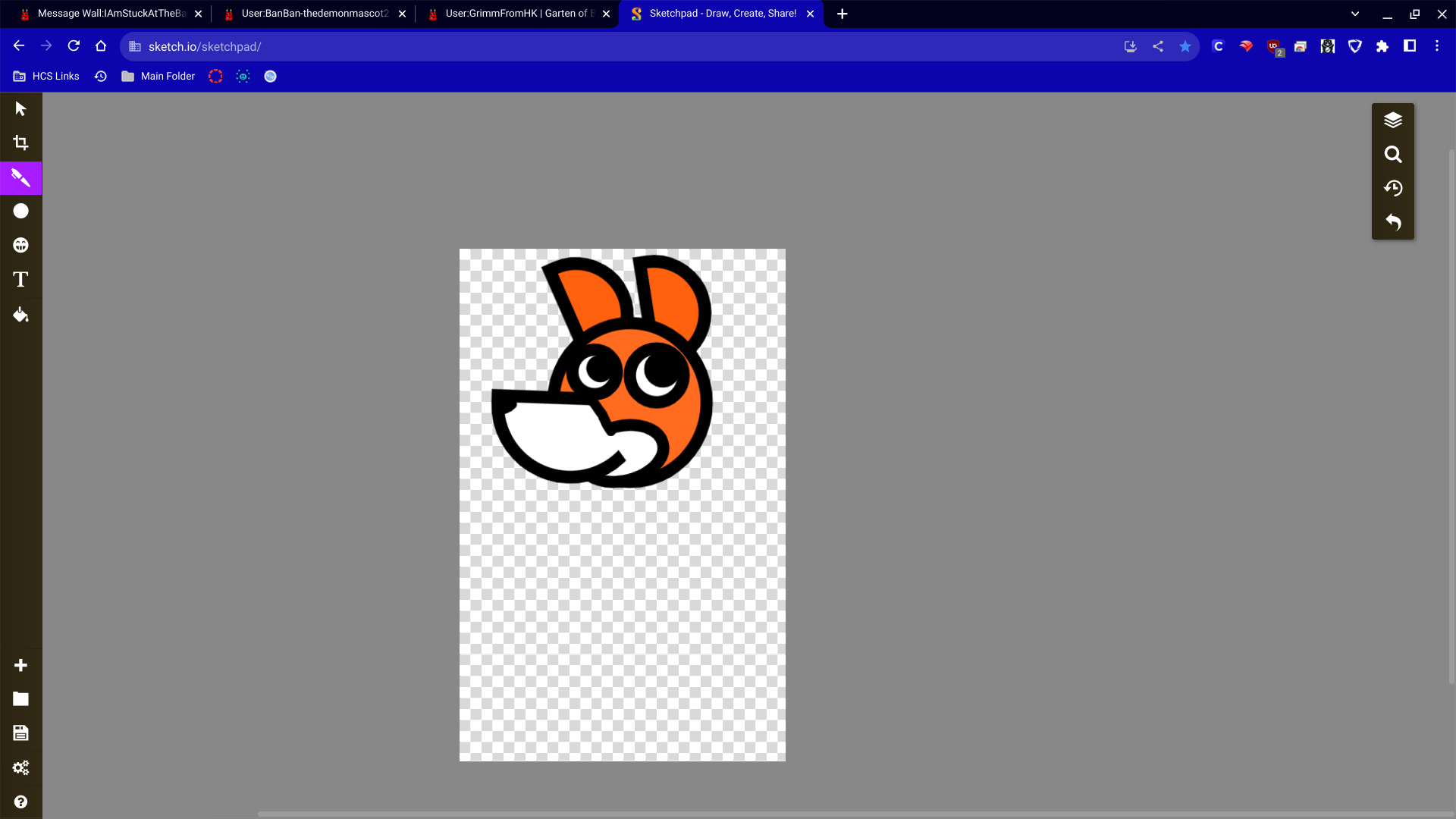This screenshot has height=819, width=1456.
Task: Undo the last sketch action
Action: pos(1393,222)
